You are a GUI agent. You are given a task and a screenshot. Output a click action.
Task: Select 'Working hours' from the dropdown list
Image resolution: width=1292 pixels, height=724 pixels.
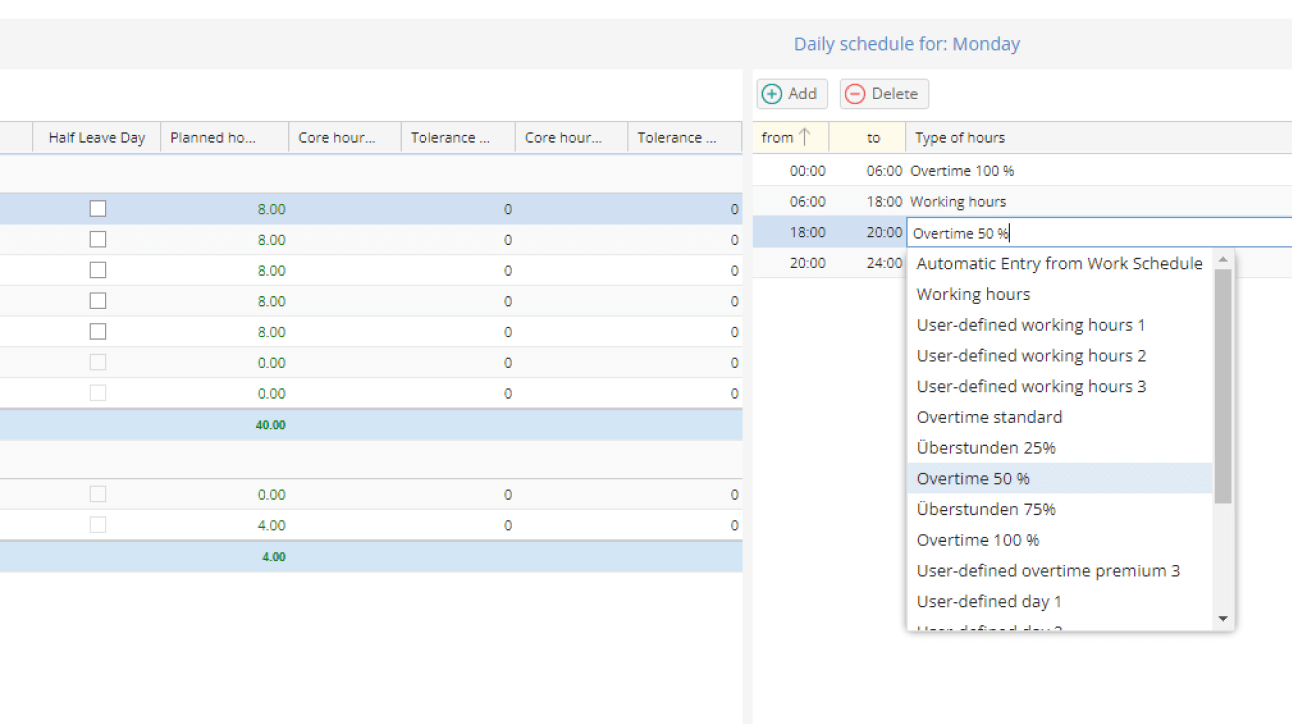973,294
